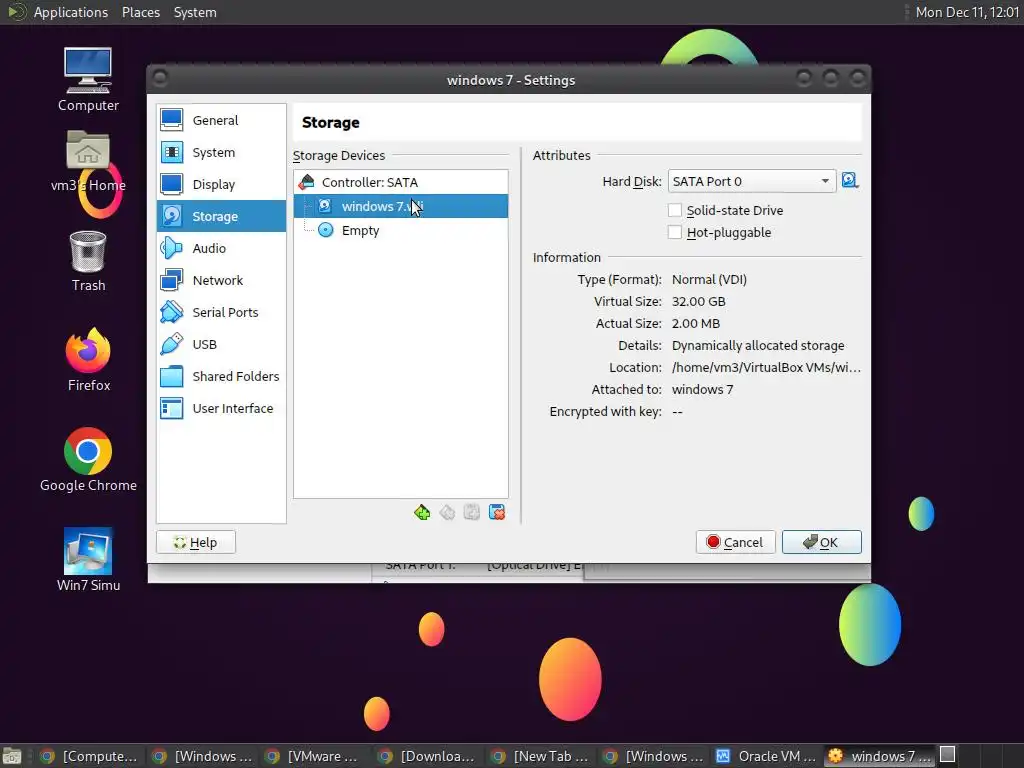
Task: Switch to the [Downloa... taskbar window
Action: coord(426,756)
